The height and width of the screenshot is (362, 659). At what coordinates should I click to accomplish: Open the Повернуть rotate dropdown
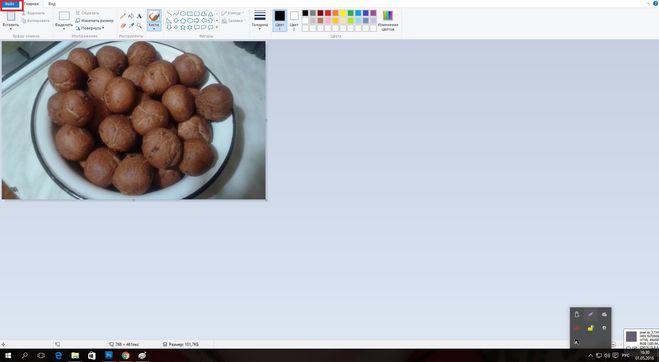[x=90, y=28]
